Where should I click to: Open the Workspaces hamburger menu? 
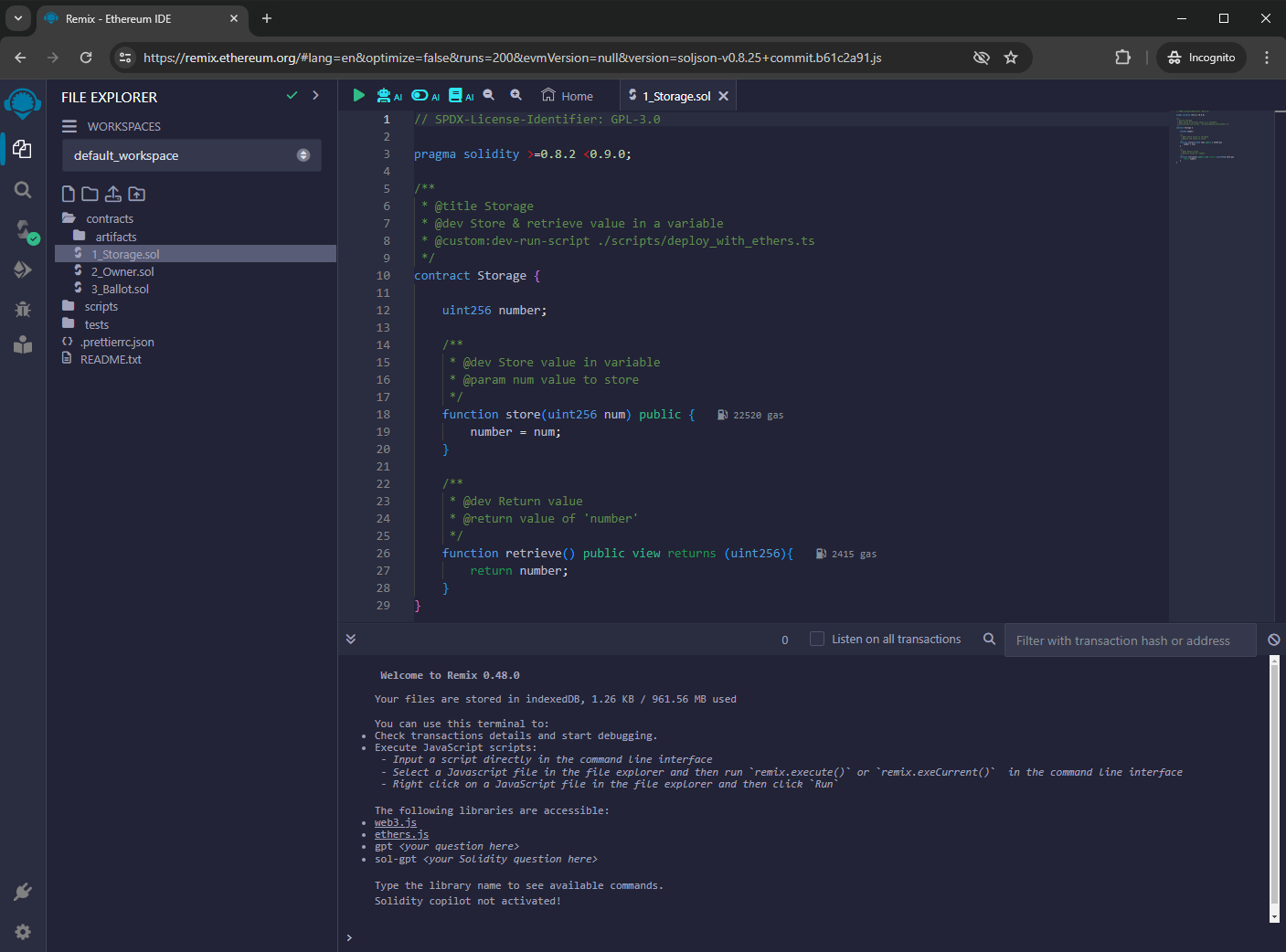[69, 126]
